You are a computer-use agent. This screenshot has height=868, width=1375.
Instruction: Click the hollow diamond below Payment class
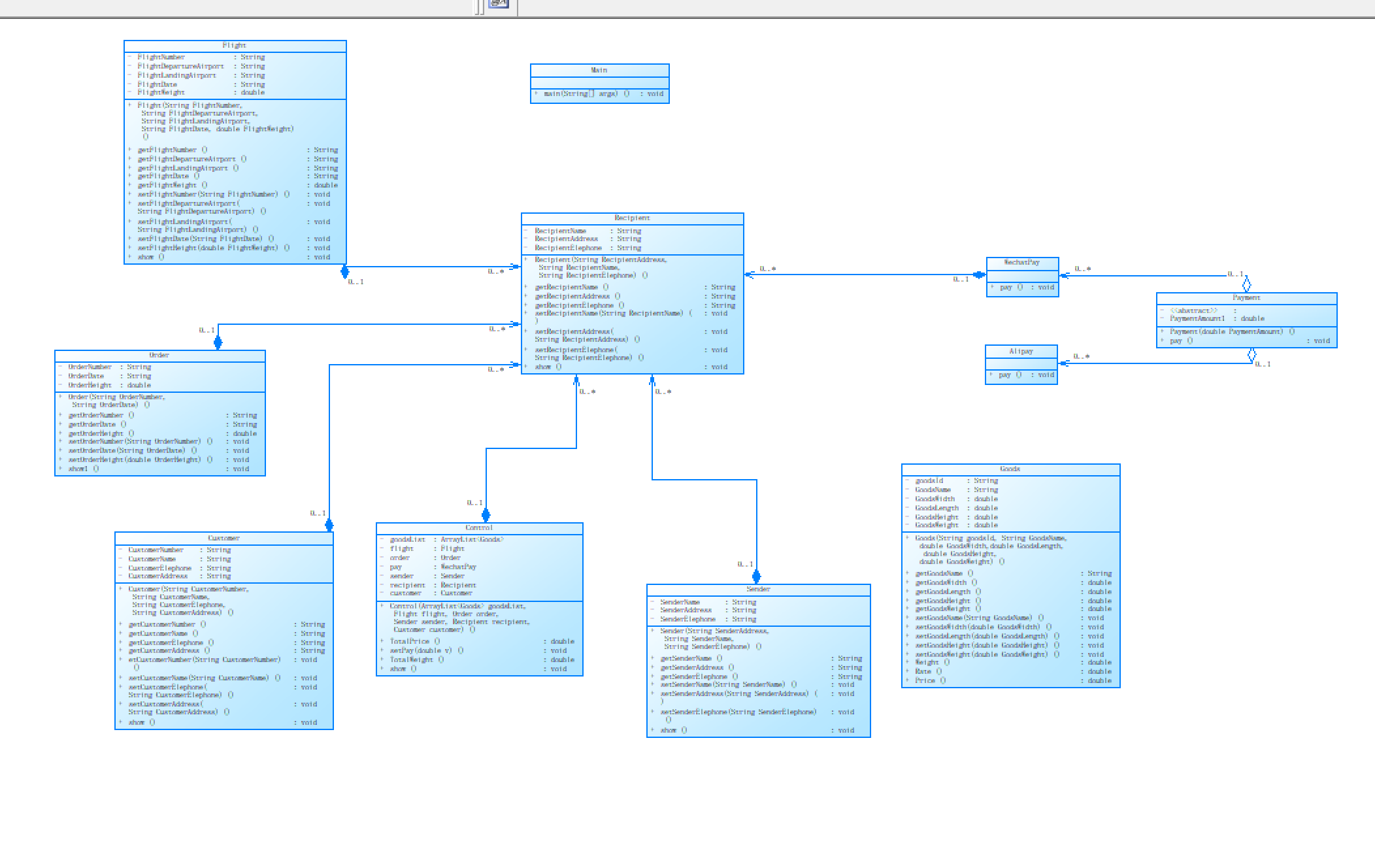[1251, 355]
